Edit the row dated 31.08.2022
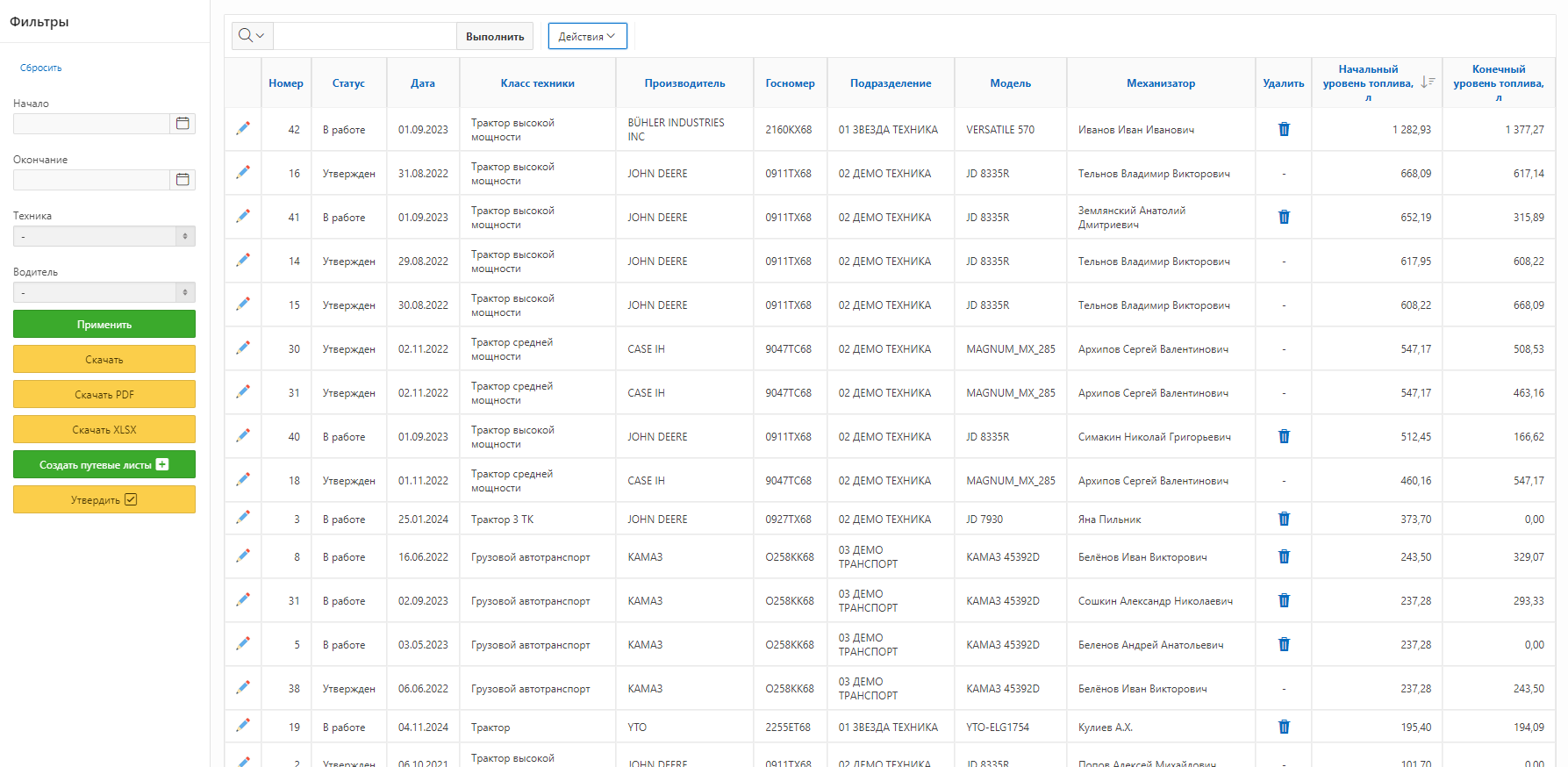 [x=243, y=172]
